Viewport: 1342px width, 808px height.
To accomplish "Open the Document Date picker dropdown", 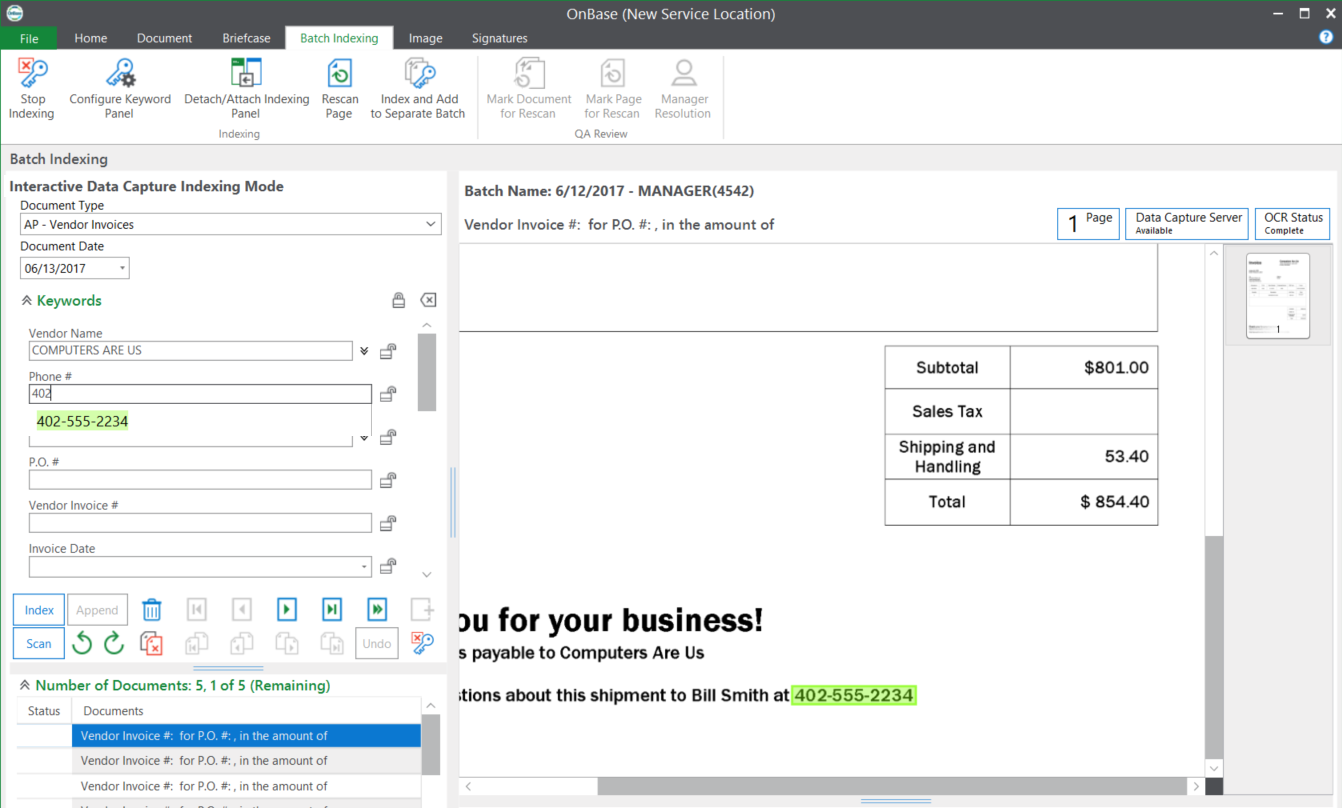I will pyautogui.click(x=122, y=269).
